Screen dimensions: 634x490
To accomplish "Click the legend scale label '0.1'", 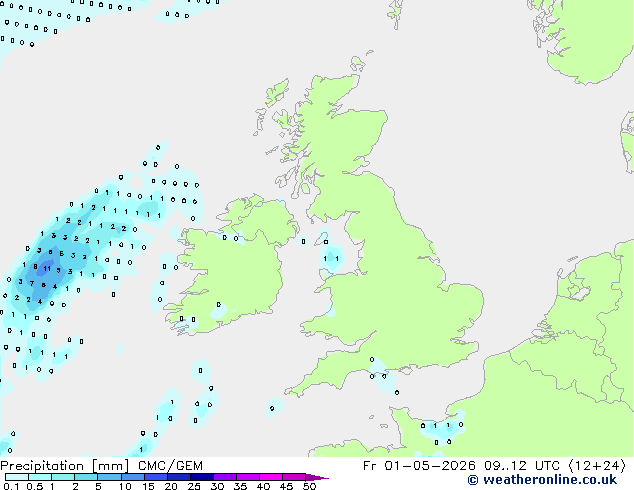I will [x=11, y=486].
